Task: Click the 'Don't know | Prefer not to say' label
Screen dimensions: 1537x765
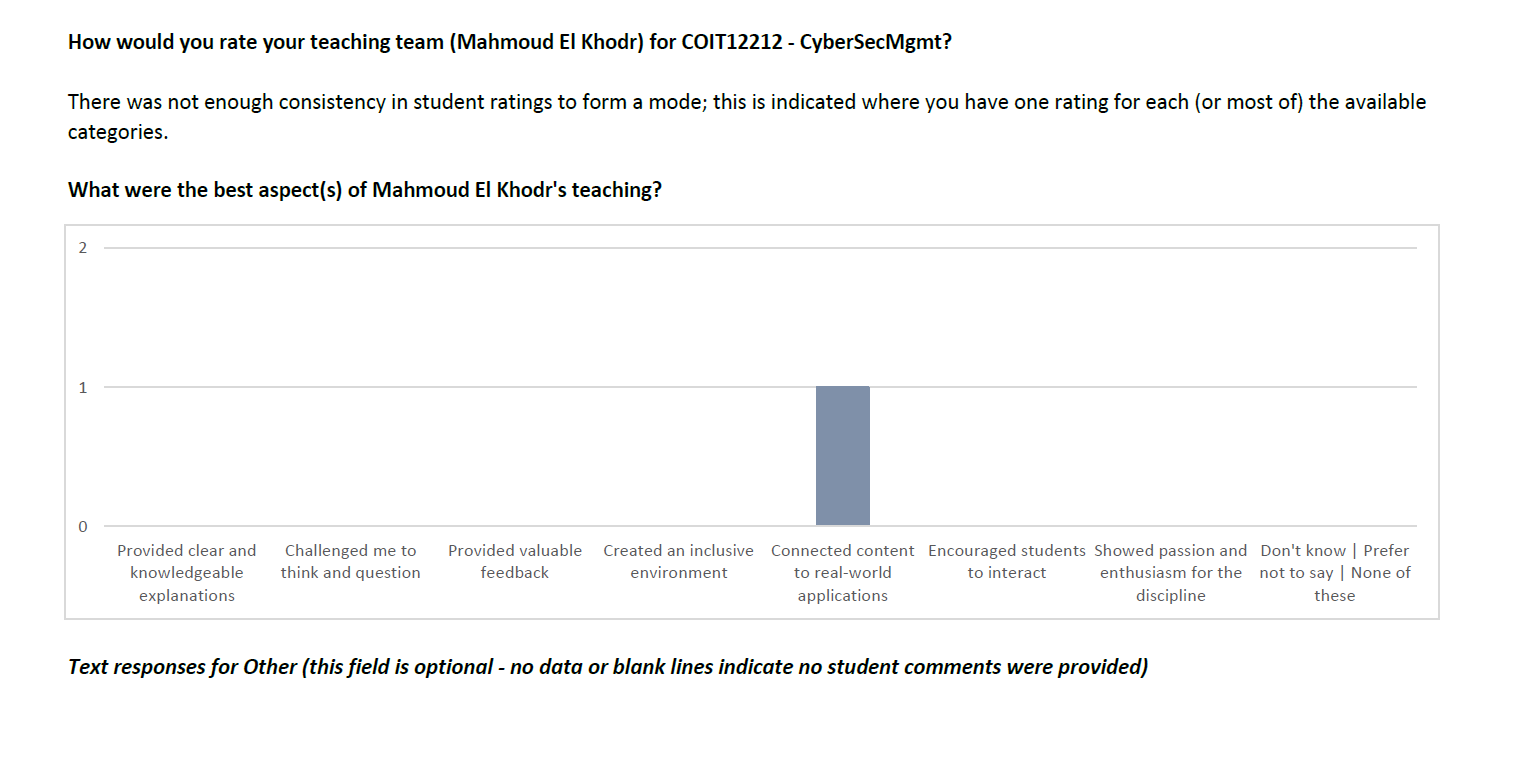Action: coord(1335,573)
